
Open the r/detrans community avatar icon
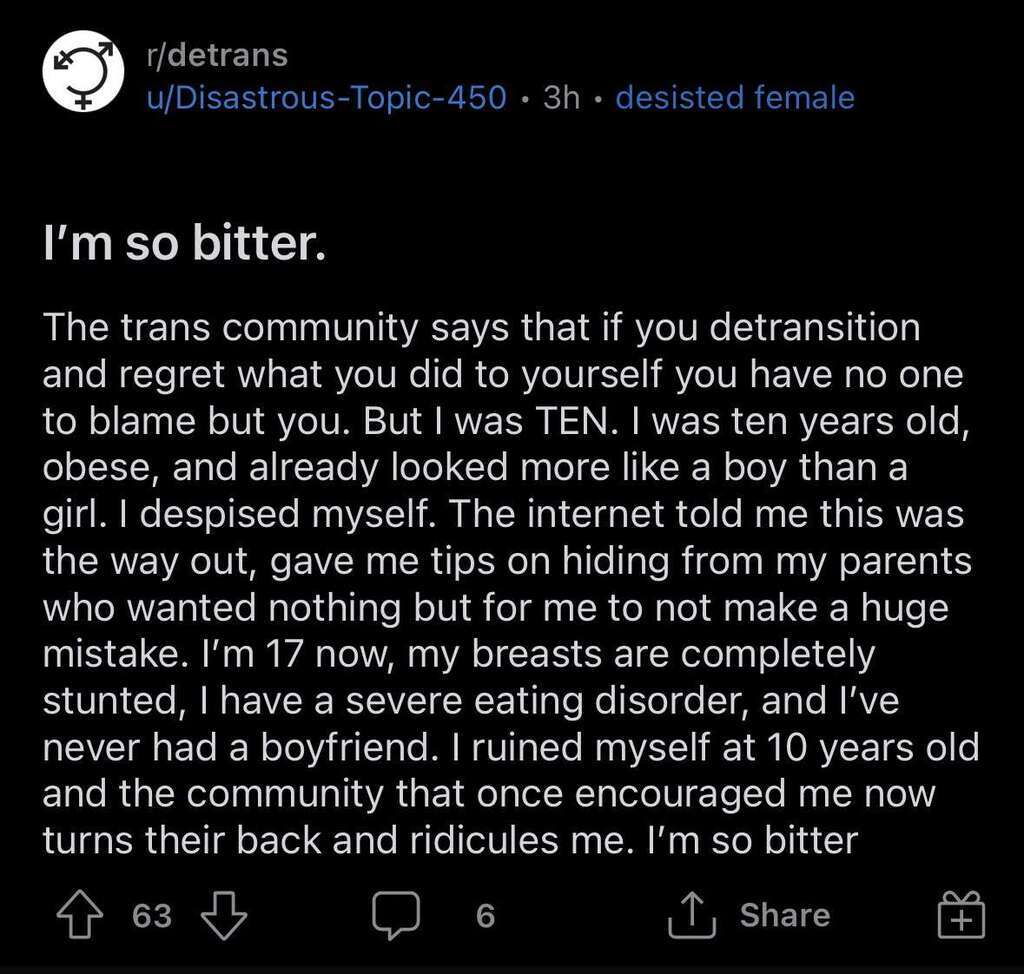(83, 71)
